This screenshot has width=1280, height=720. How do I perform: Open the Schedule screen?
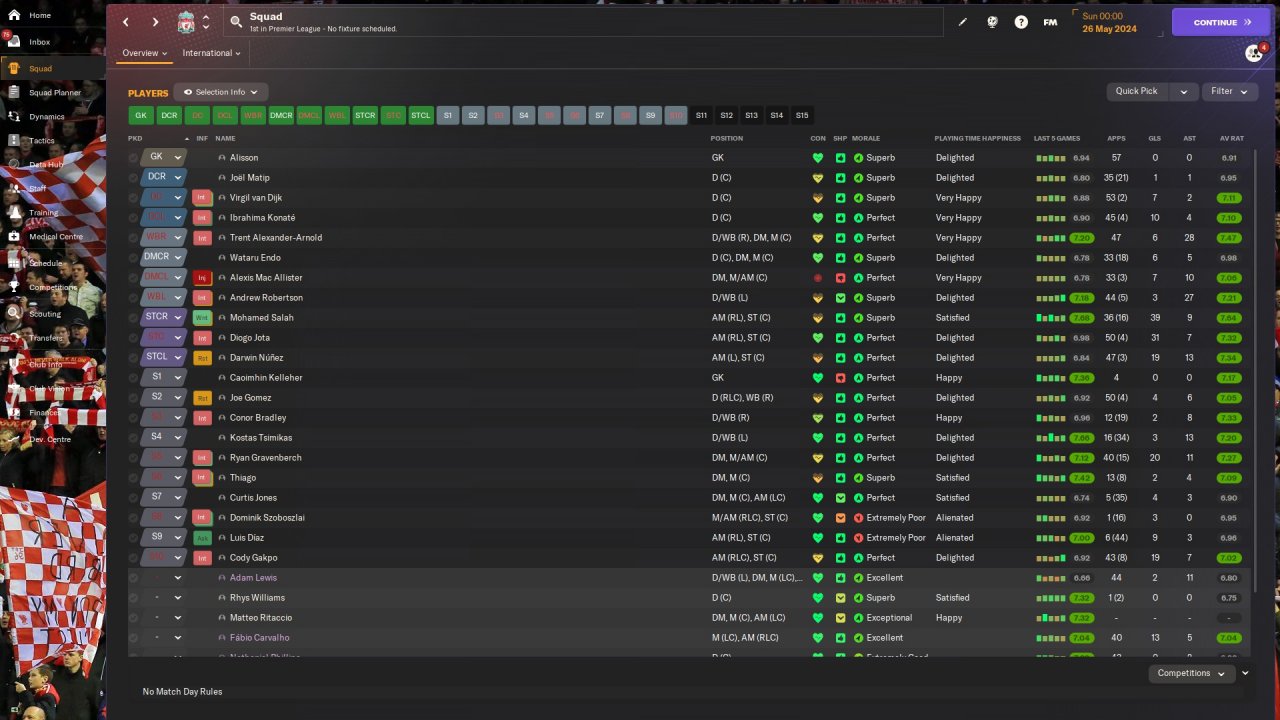46,263
